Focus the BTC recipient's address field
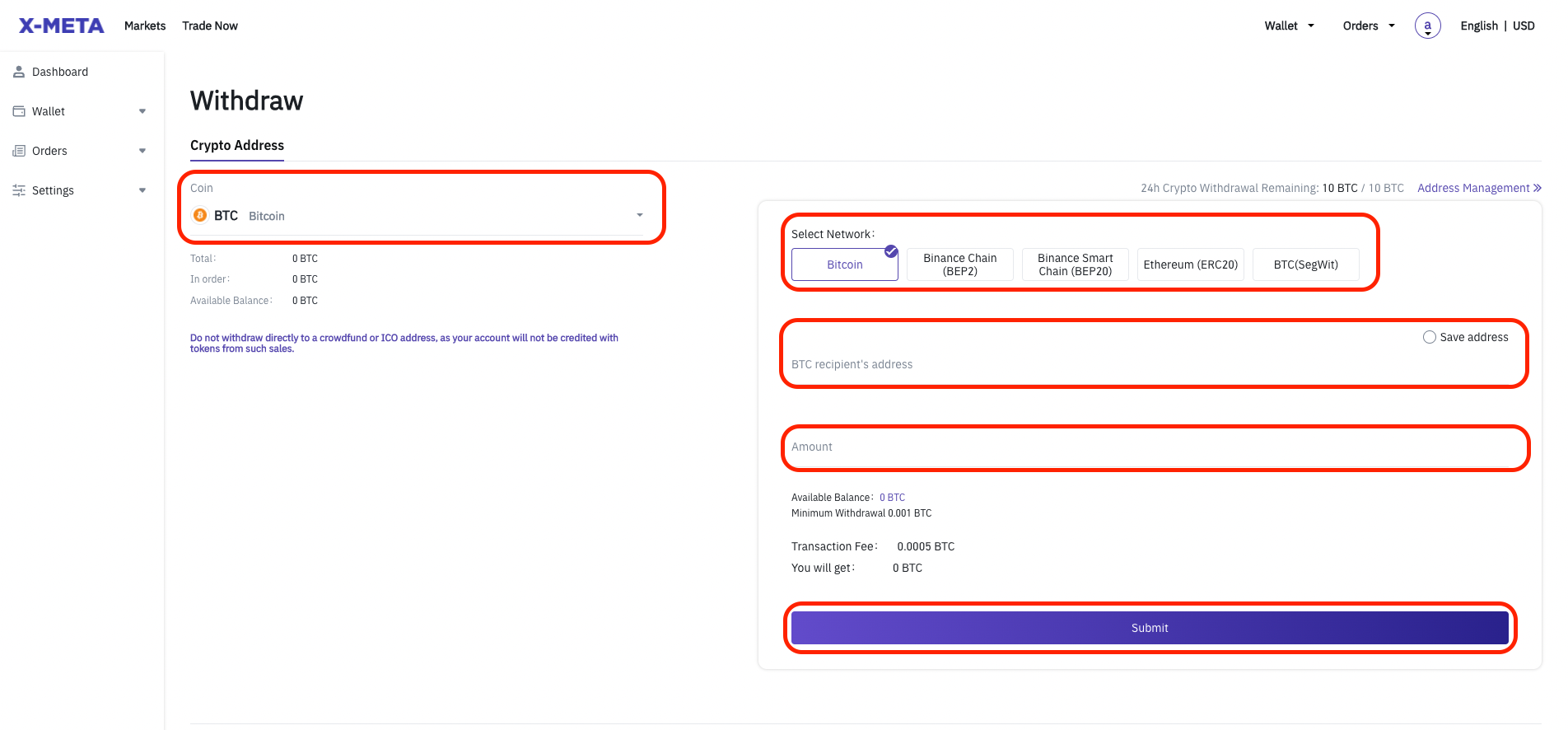This screenshot has height=730, width=1568. (1150, 364)
